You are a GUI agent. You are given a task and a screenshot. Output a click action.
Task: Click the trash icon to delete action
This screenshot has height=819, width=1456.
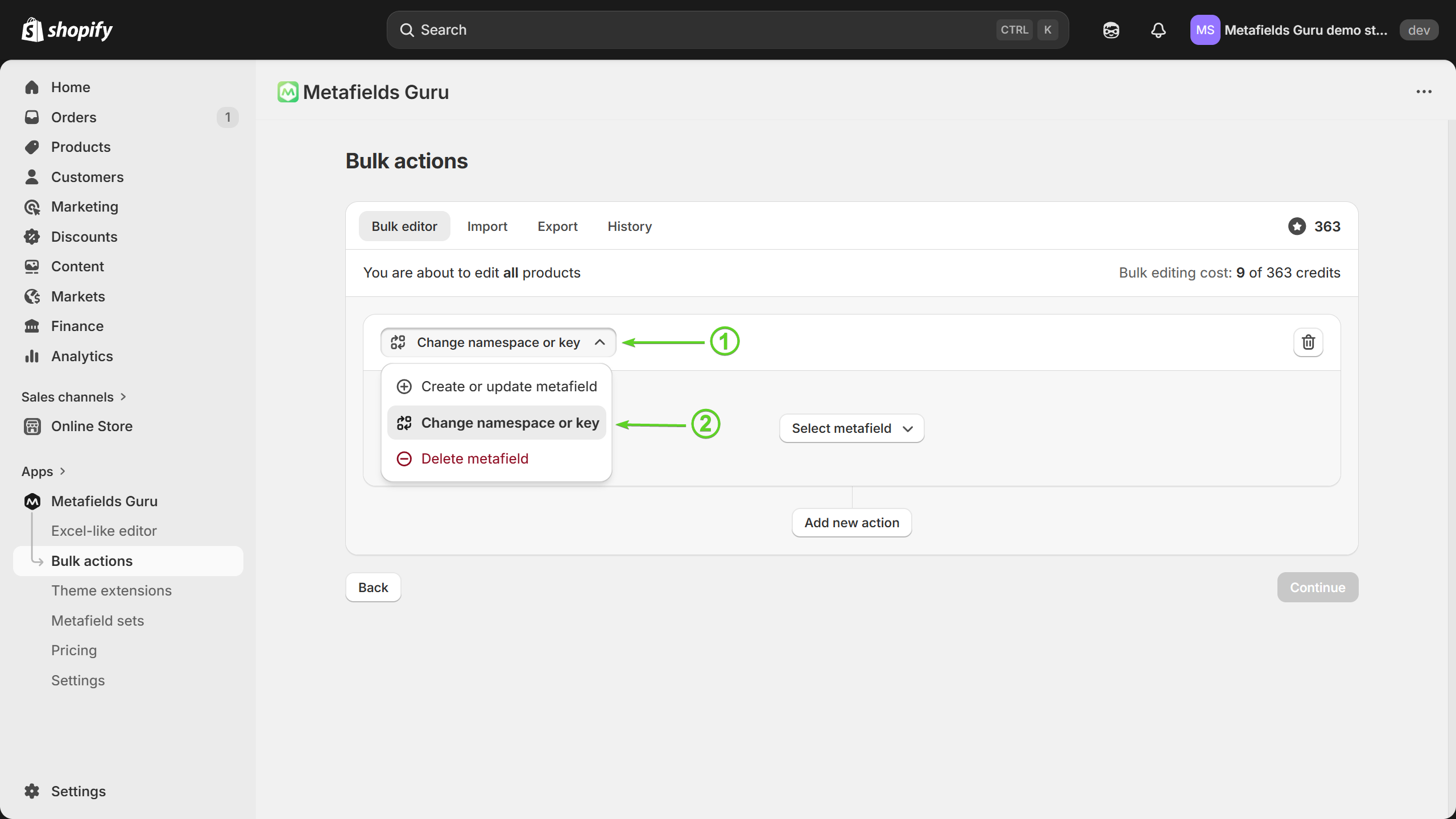(1308, 342)
